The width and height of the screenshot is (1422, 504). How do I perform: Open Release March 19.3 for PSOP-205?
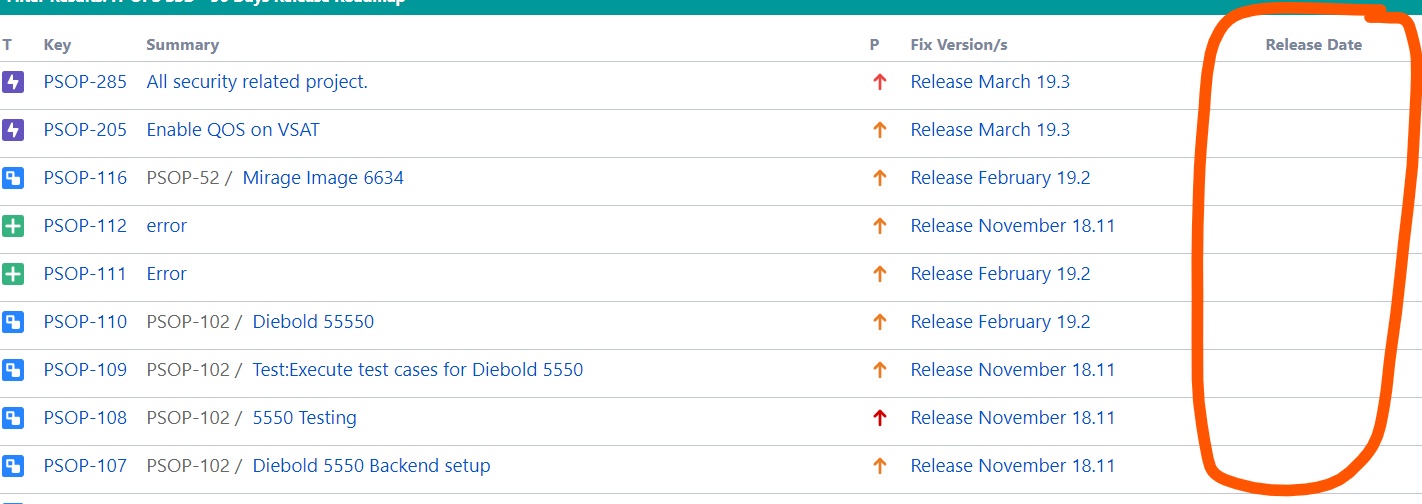[990, 130]
